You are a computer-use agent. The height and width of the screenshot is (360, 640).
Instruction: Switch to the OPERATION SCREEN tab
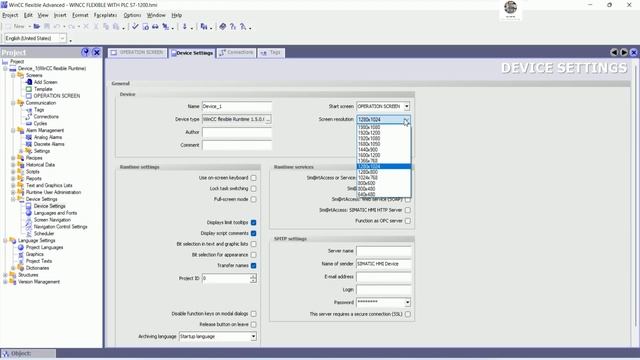click(x=138, y=53)
